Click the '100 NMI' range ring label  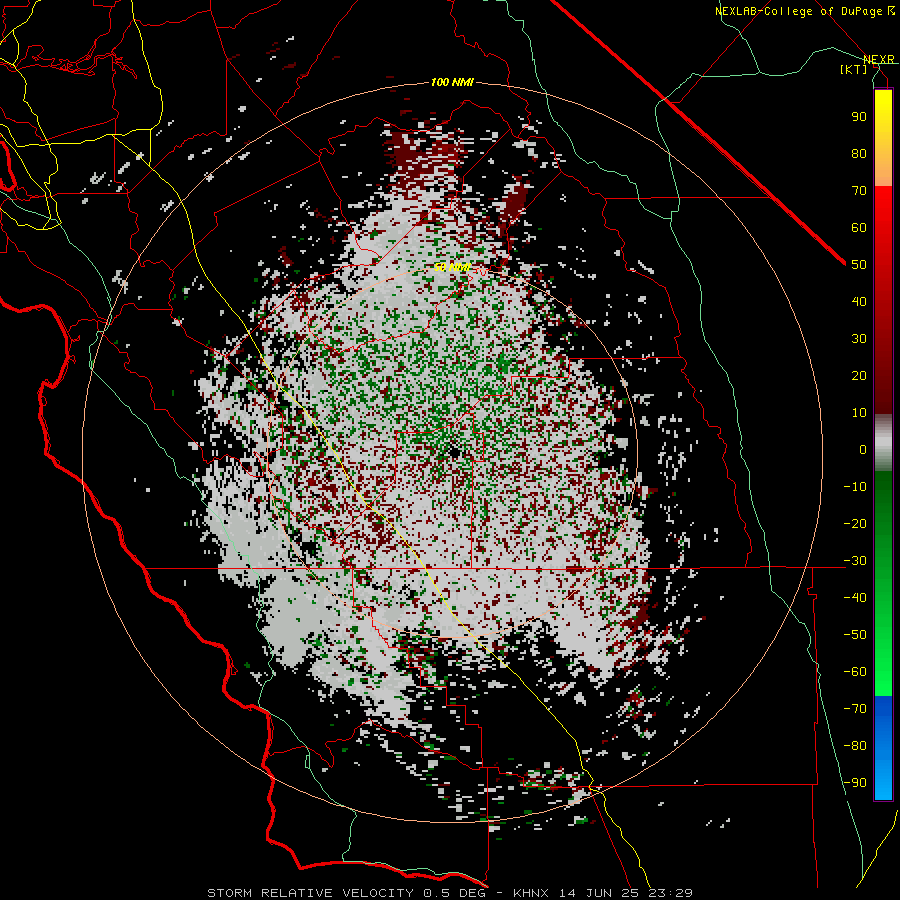pos(452,83)
